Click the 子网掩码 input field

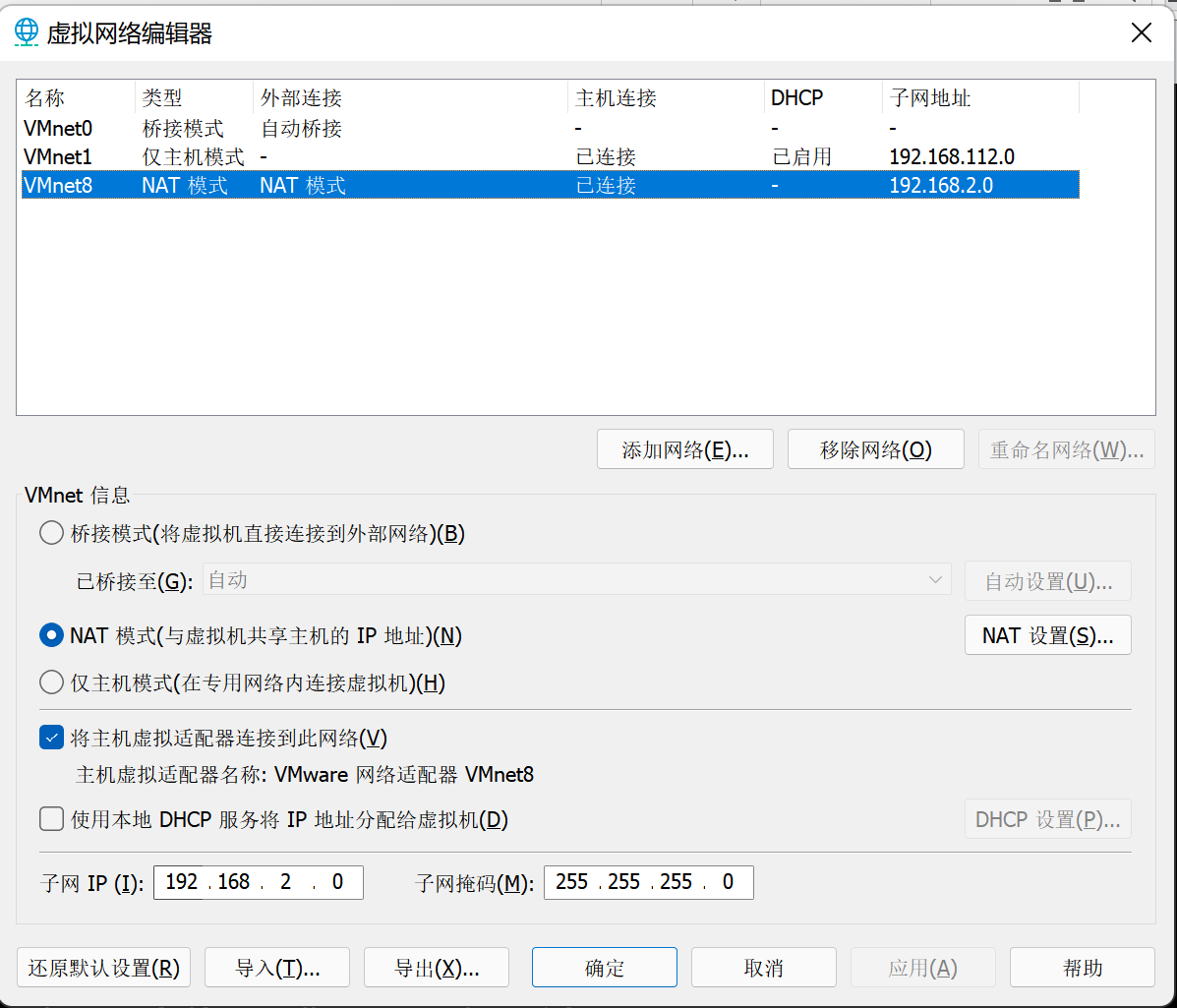pyautogui.click(x=649, y=882)
